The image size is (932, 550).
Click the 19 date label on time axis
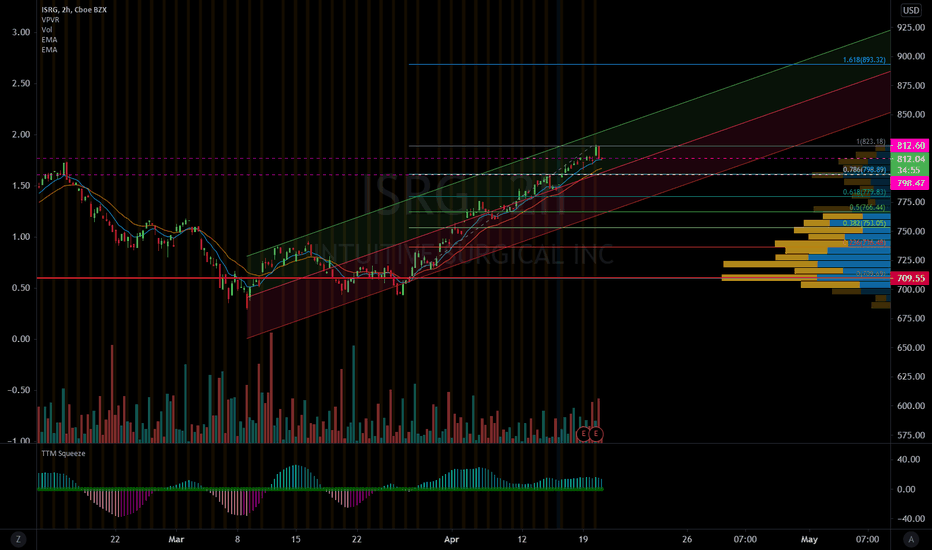coord(583,539)
